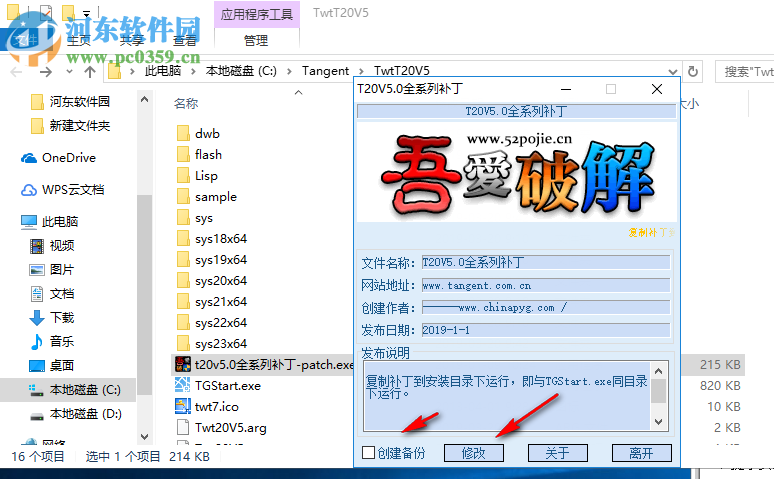The image size is (774, 479).
Task: Select the sys20x64 folder icon
Action: click(183, 280)
